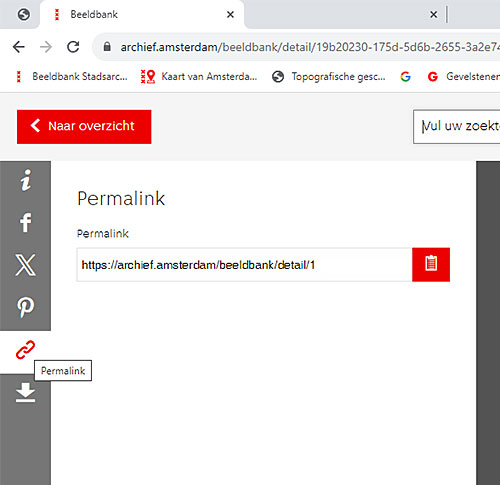
Task: Open Beeldbank Stadsarchief bookmark
Action: point(71,77)
